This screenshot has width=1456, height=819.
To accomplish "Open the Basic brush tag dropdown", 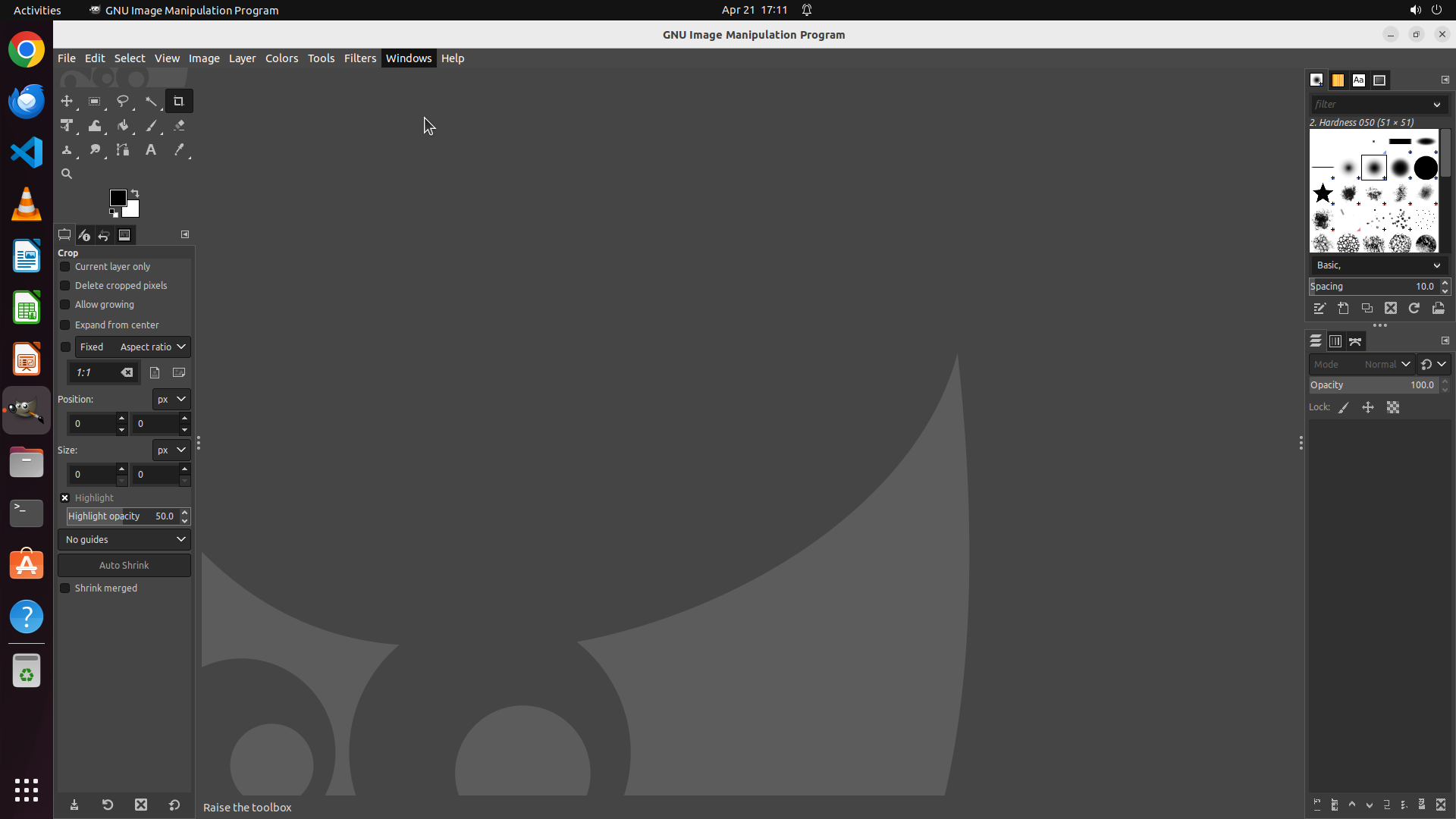I will point(1377,265).
